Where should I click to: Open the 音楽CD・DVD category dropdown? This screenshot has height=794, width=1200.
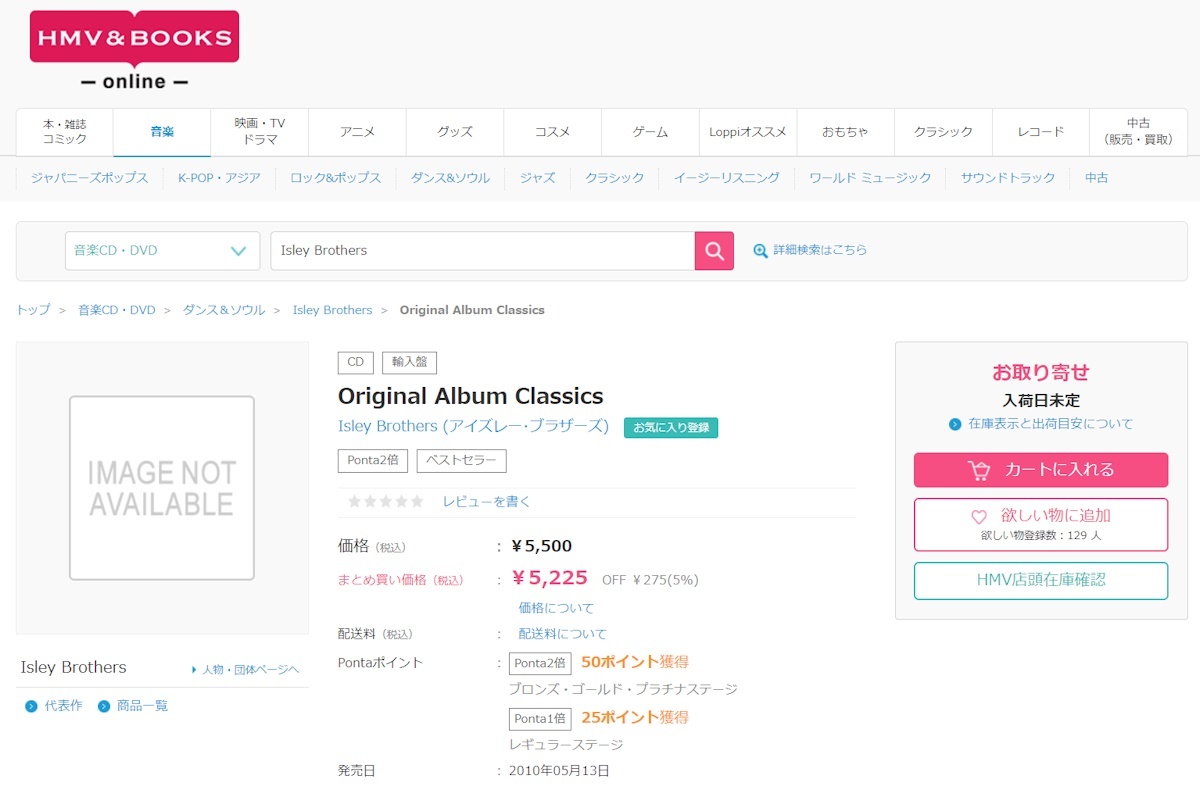coord(162,251)
